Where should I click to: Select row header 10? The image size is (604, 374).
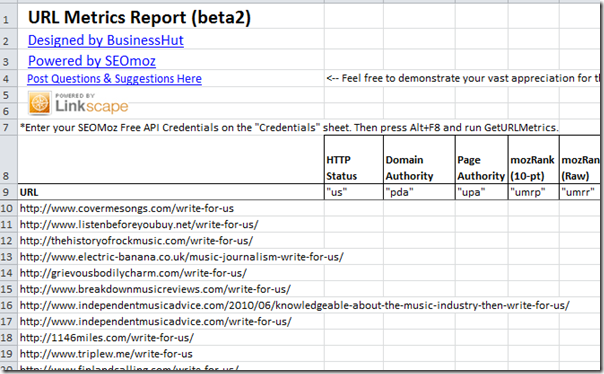point(8,208)
